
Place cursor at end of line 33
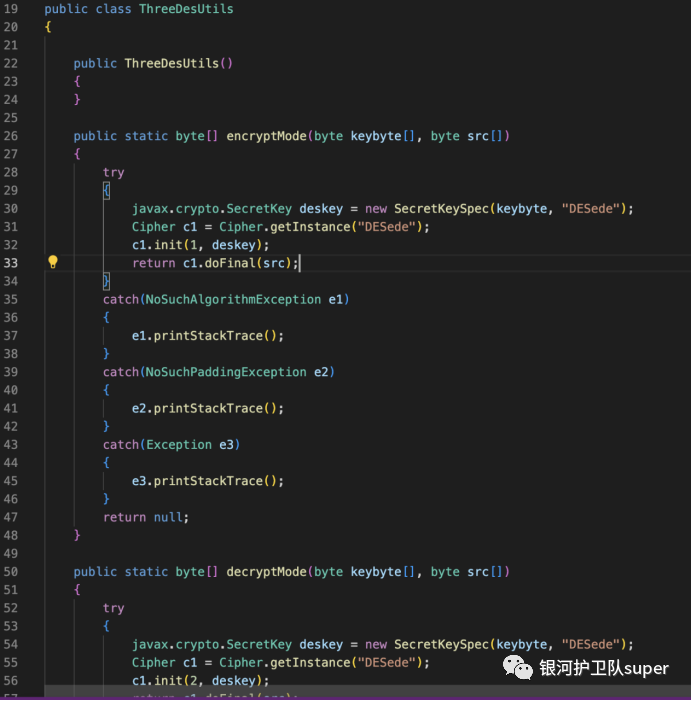(300, 263)
